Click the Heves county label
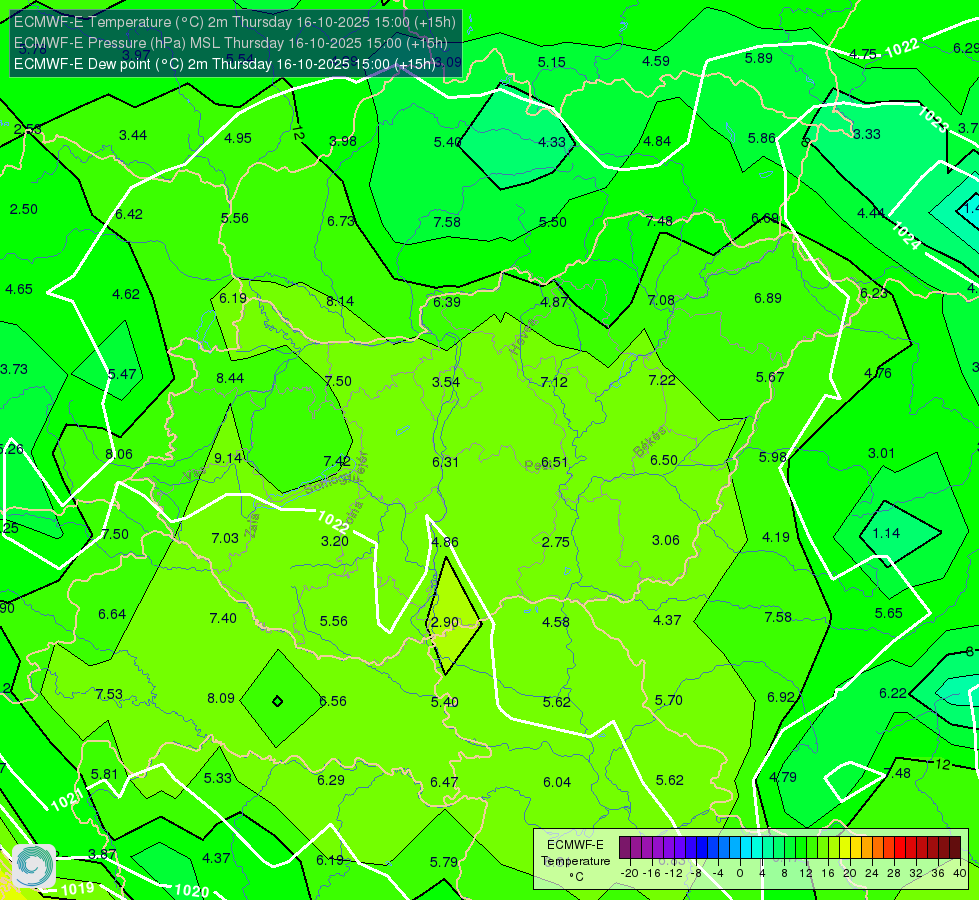This screenshot has width=979, height=900. tap(523, 336)
